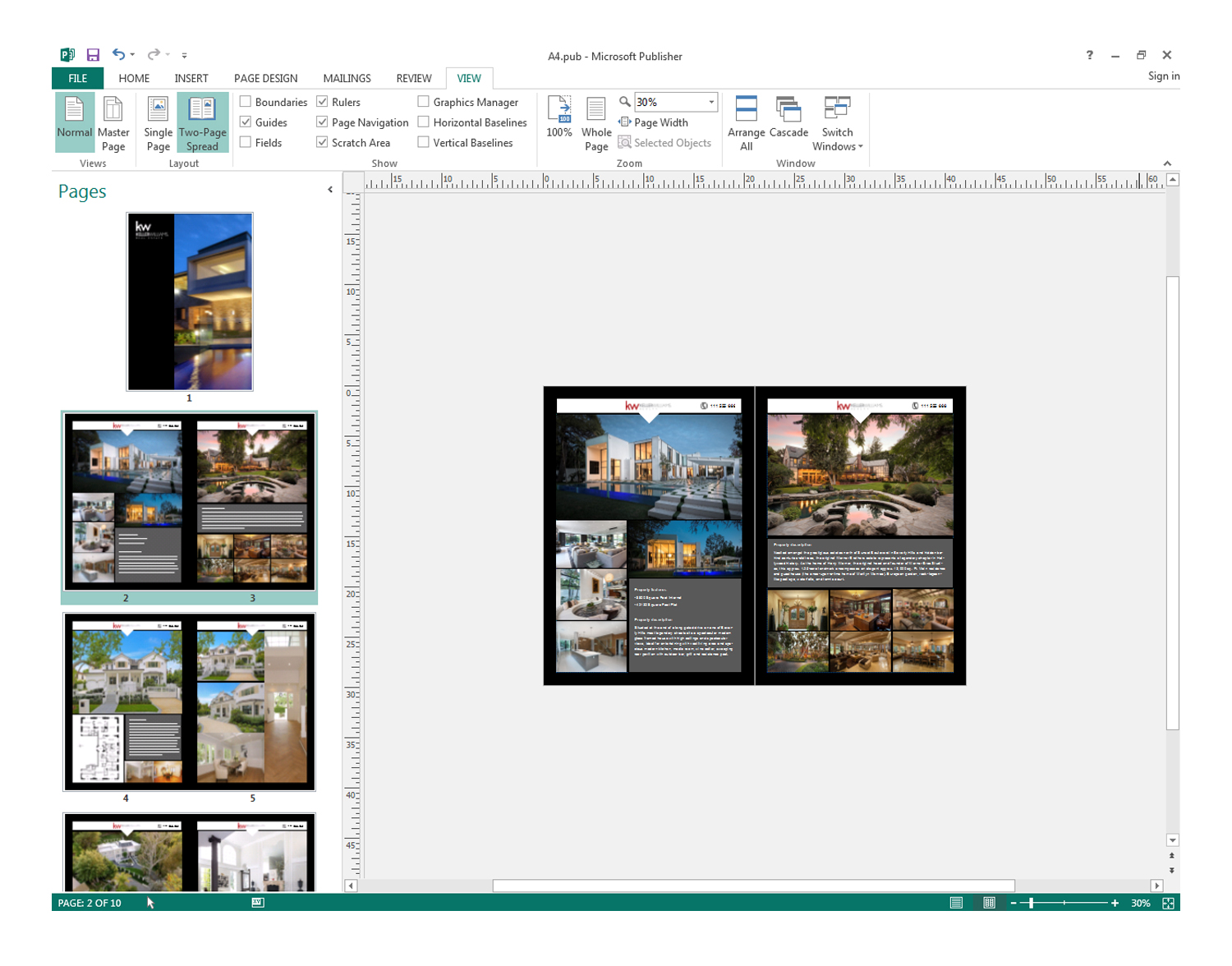The image size is (1232, 966).
Task: Collapse the Pages panel with the chevron
Action: click(329, 189)
